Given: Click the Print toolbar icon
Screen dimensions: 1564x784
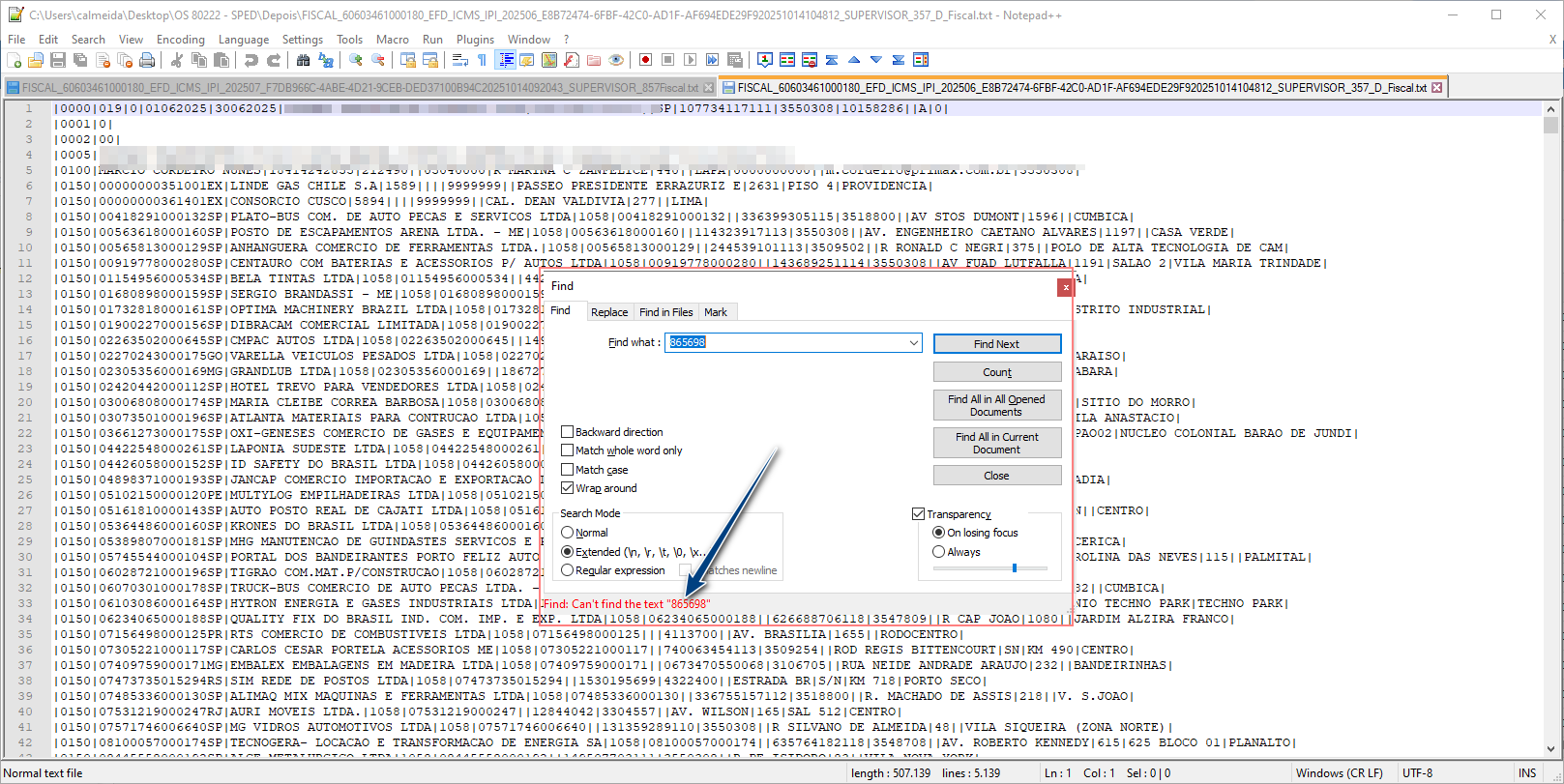Looking at the screenshot, I should (147, 60).
